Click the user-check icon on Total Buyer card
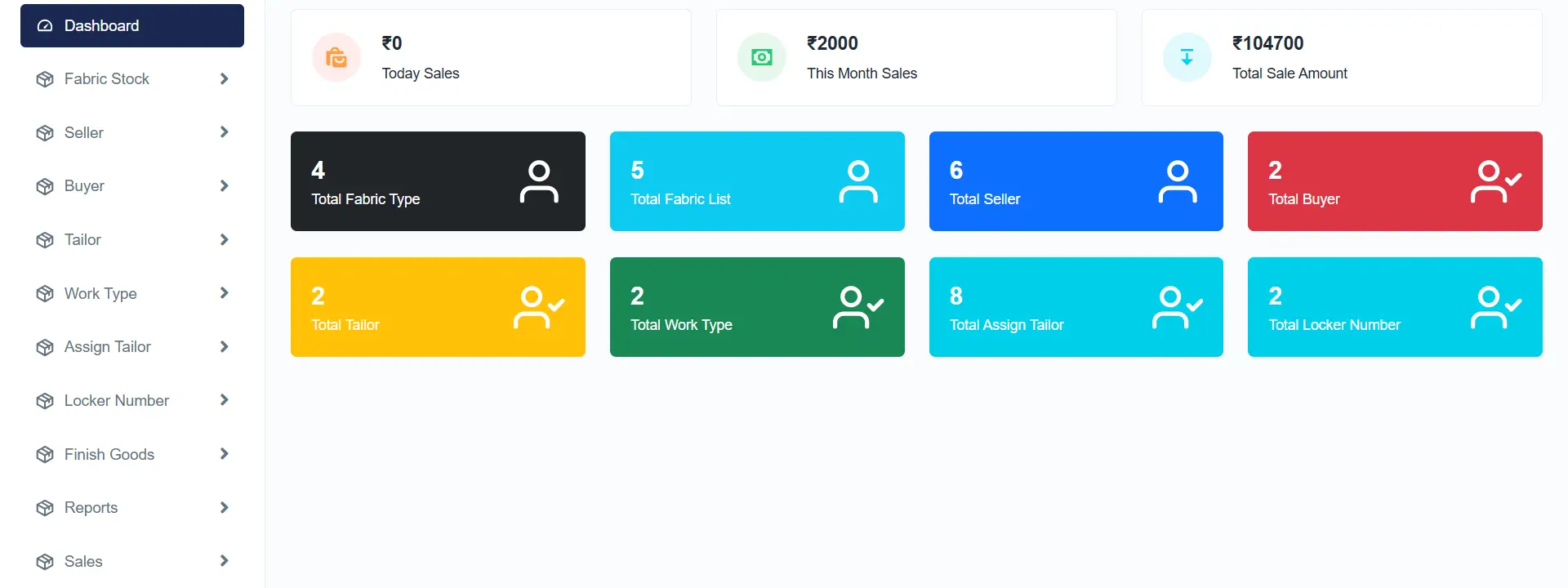1568x588 pixels. pos(1496,181)
